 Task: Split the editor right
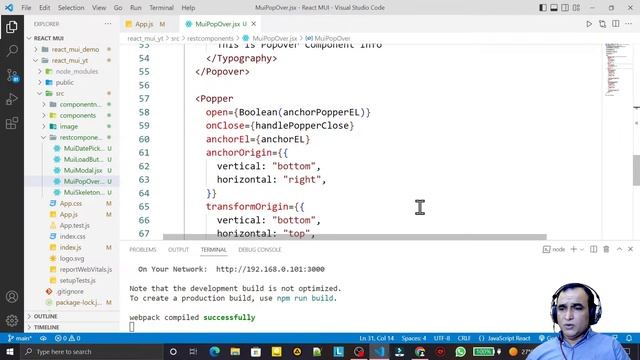point(616,24)
